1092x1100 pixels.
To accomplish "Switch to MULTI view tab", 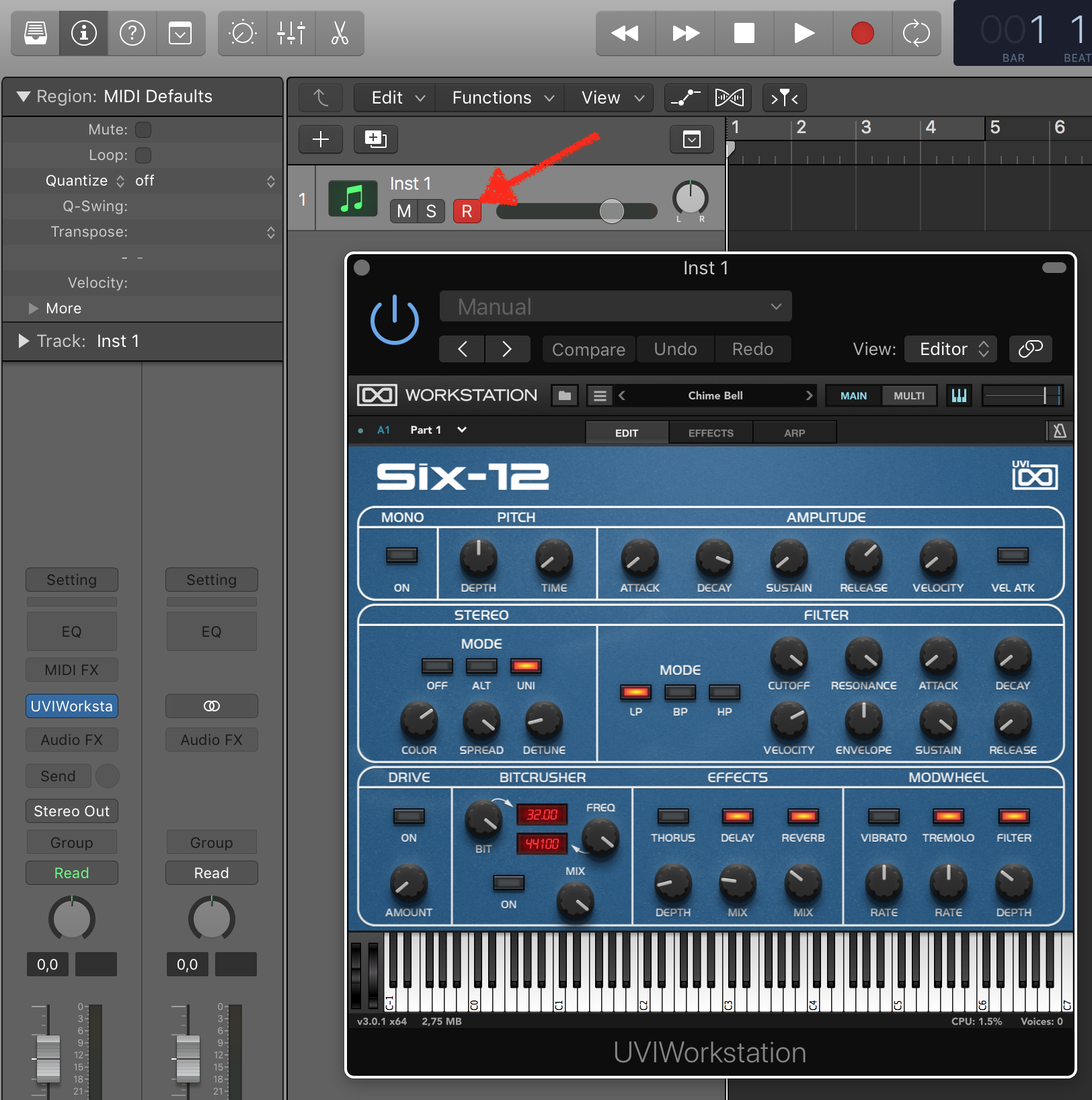I will coord(908,395).
